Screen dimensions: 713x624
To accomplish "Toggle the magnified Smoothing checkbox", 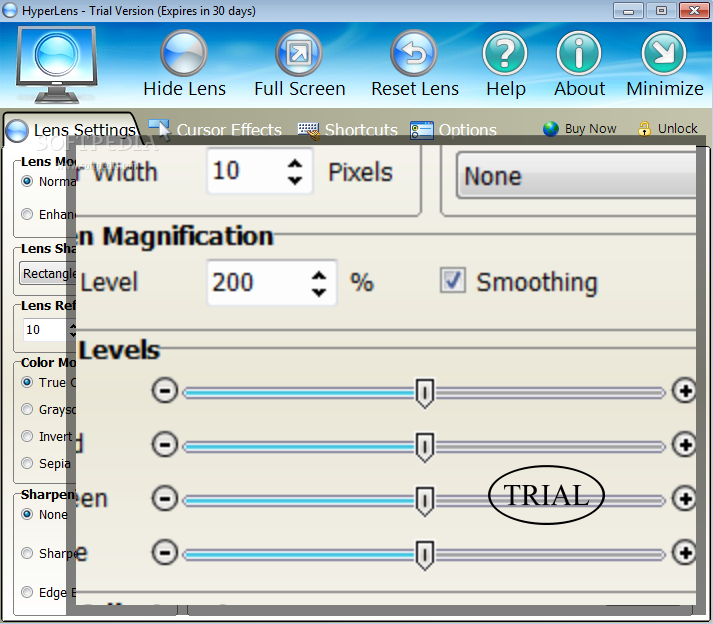I will tap(452, 280).
